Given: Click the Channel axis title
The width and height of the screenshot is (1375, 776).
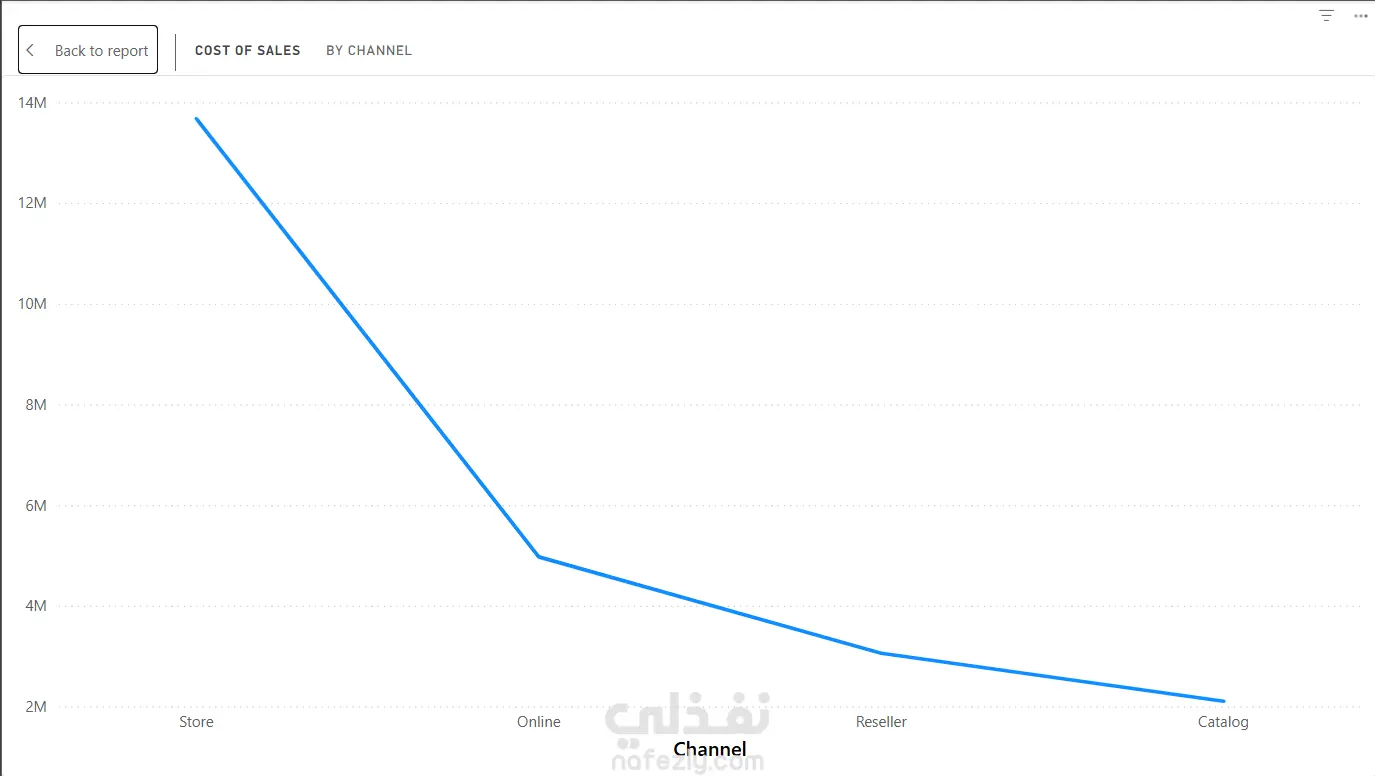Looking at the screenshot, I should click(710, 749).
